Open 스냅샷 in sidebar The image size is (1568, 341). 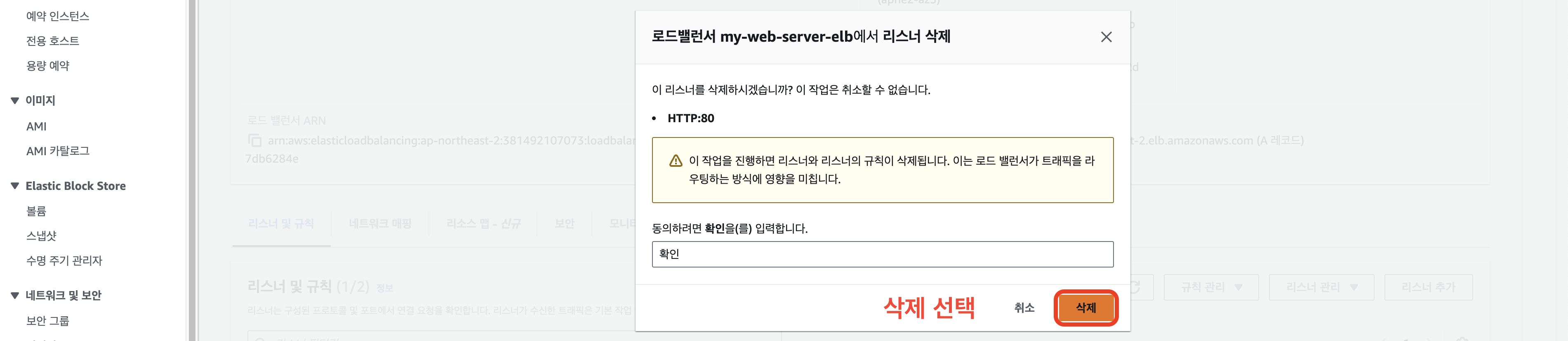click(x=41, y=236)
